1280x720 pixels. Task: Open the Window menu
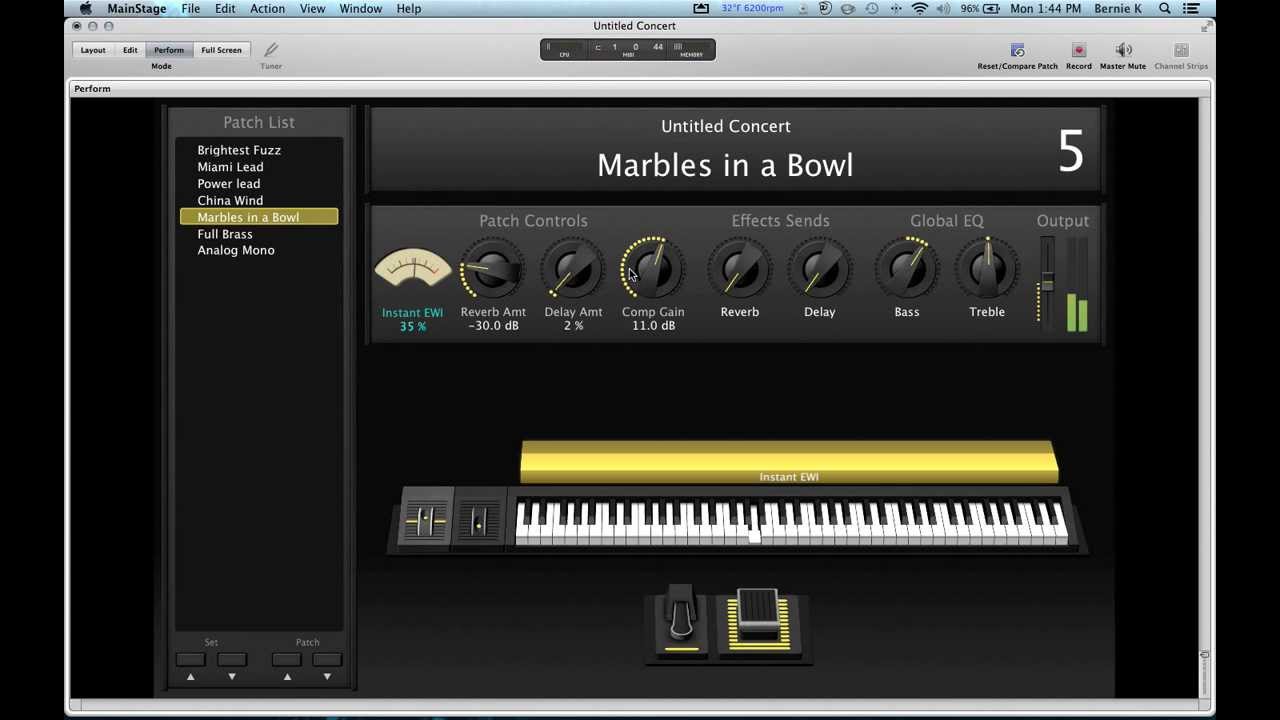(361, 8)
